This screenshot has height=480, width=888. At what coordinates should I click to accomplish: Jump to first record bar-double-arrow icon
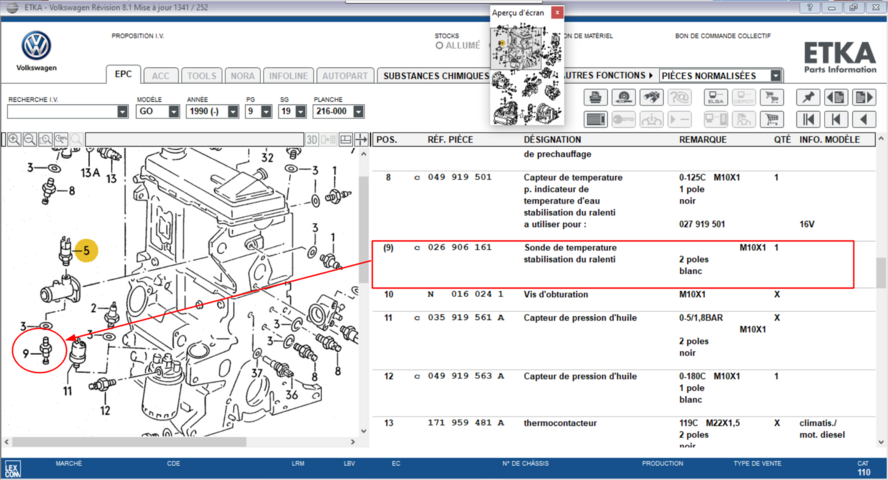pos(808,119)
